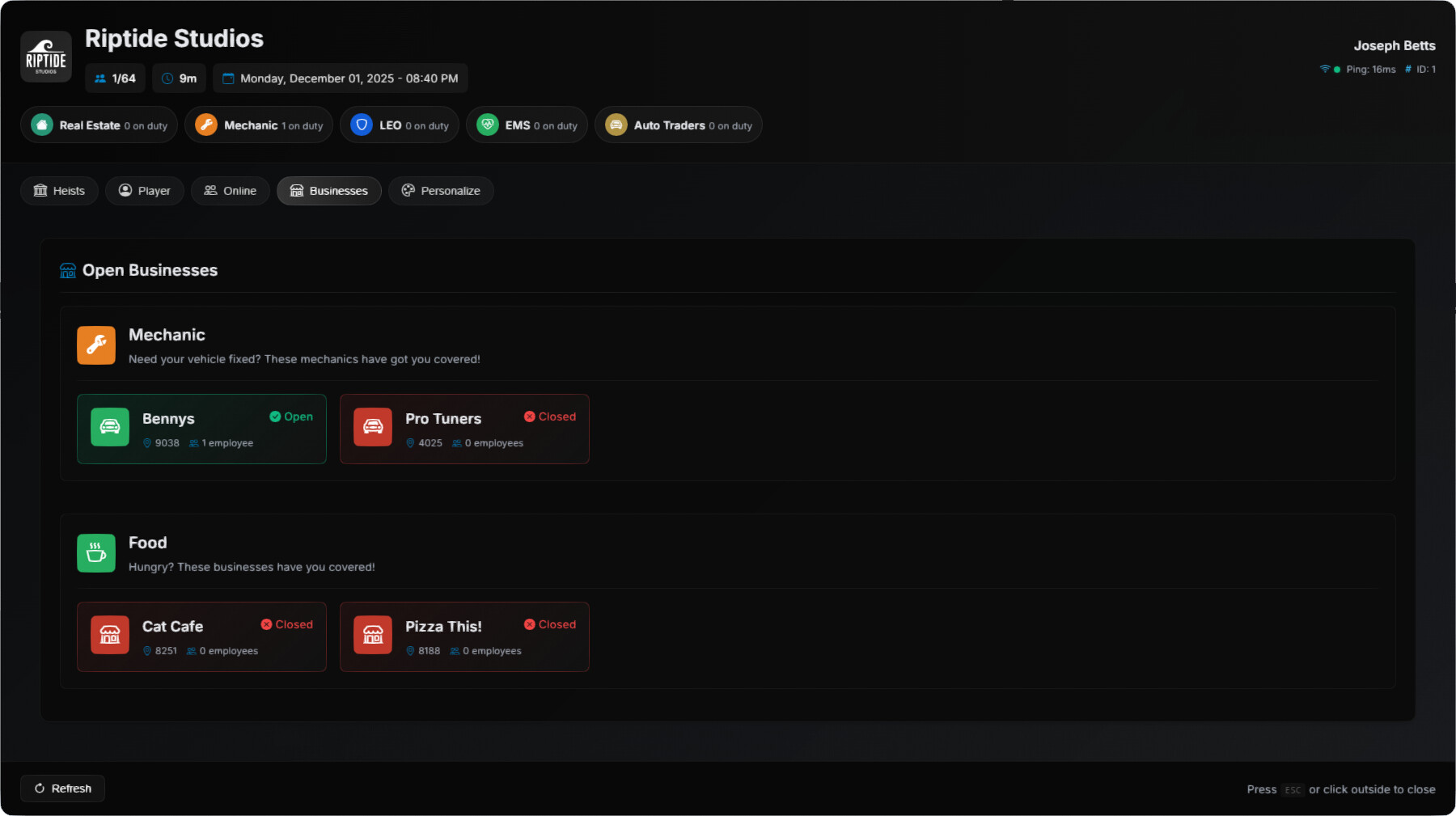1456x816 pixels.
Task: Click the Bennys location pin icon
Action: (x=147, y=443)
